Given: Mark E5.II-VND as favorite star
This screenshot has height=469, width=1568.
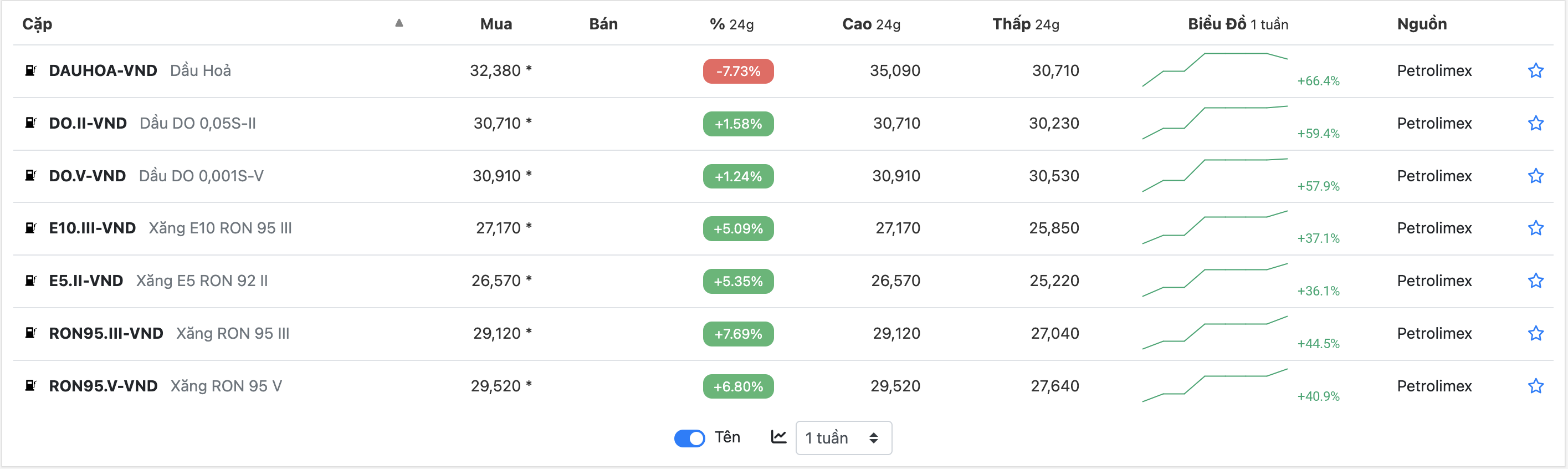Looking at the screenshot, I should coord(1535,281).
